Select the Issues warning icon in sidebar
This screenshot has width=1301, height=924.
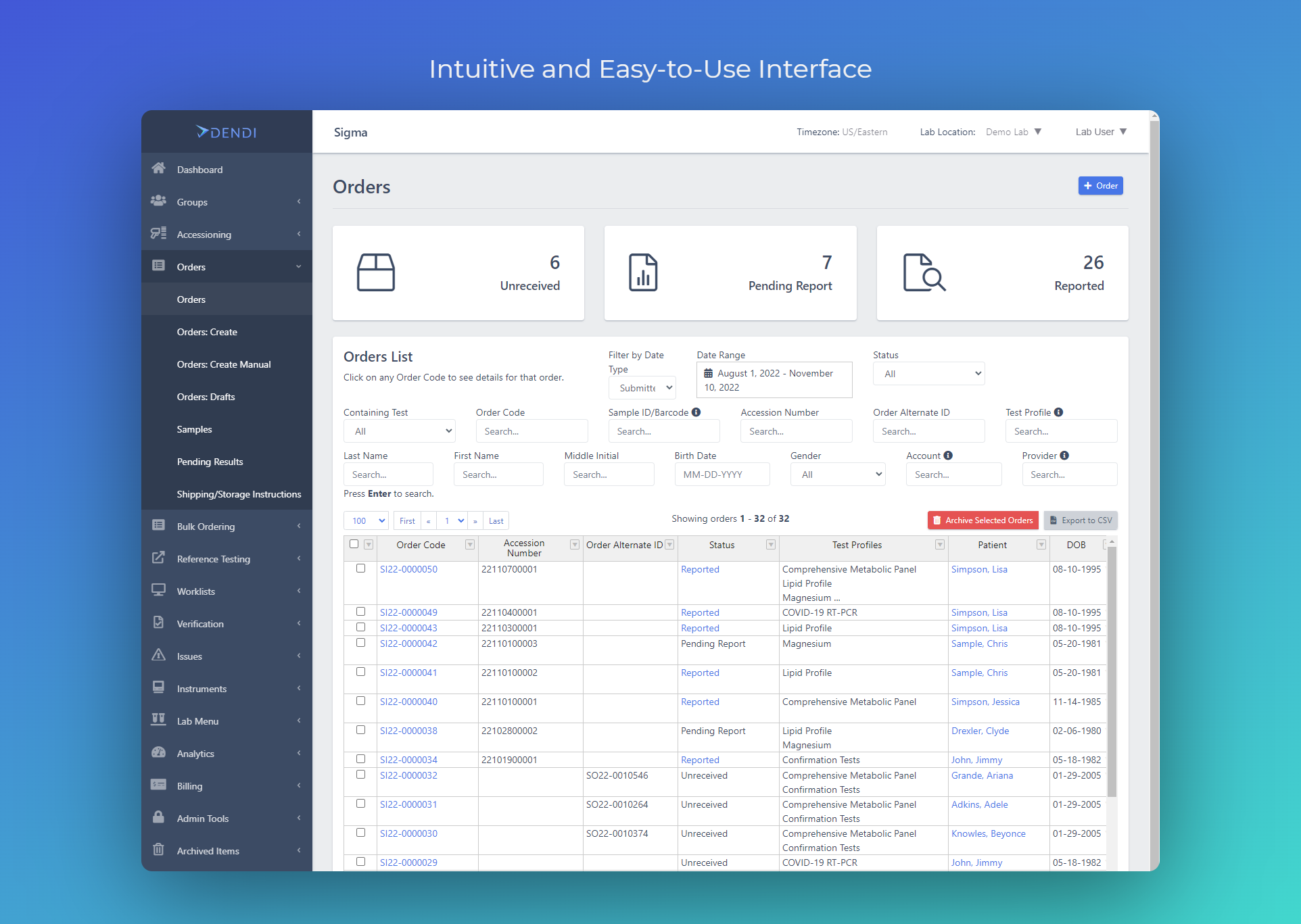pyautogui.click(x=160, y=656)
